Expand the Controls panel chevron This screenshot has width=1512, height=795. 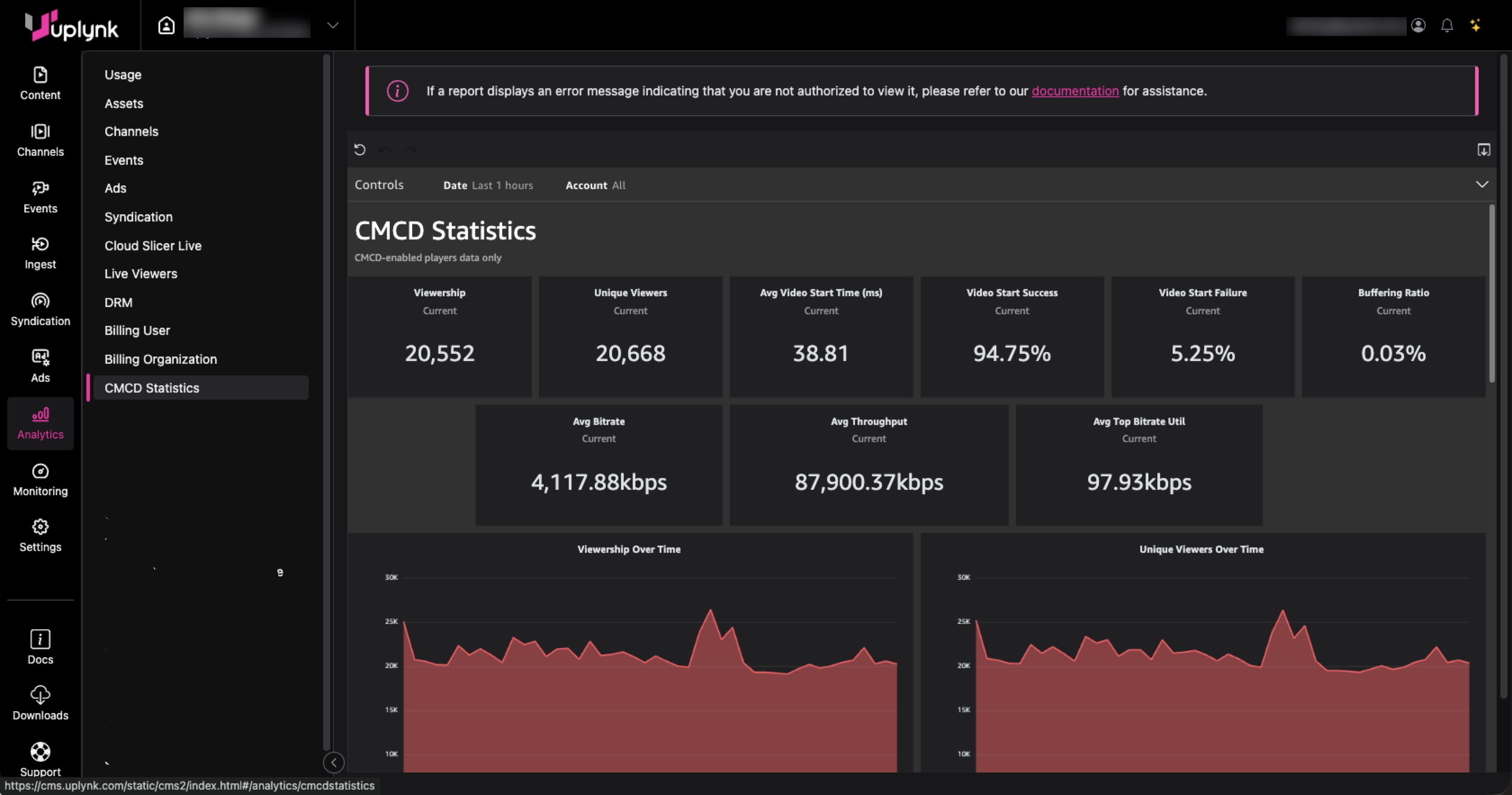[x=1481, y=185]
